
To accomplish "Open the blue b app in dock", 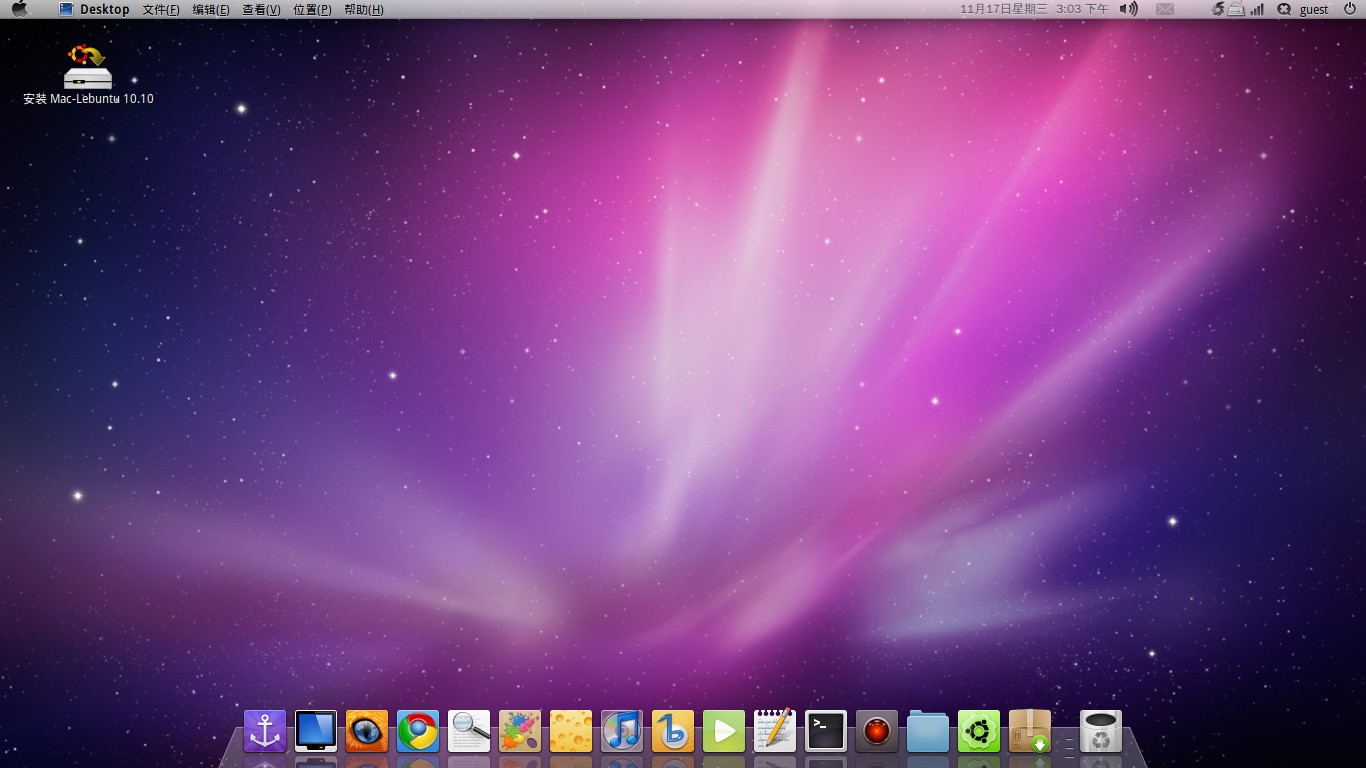I will 673,731.
